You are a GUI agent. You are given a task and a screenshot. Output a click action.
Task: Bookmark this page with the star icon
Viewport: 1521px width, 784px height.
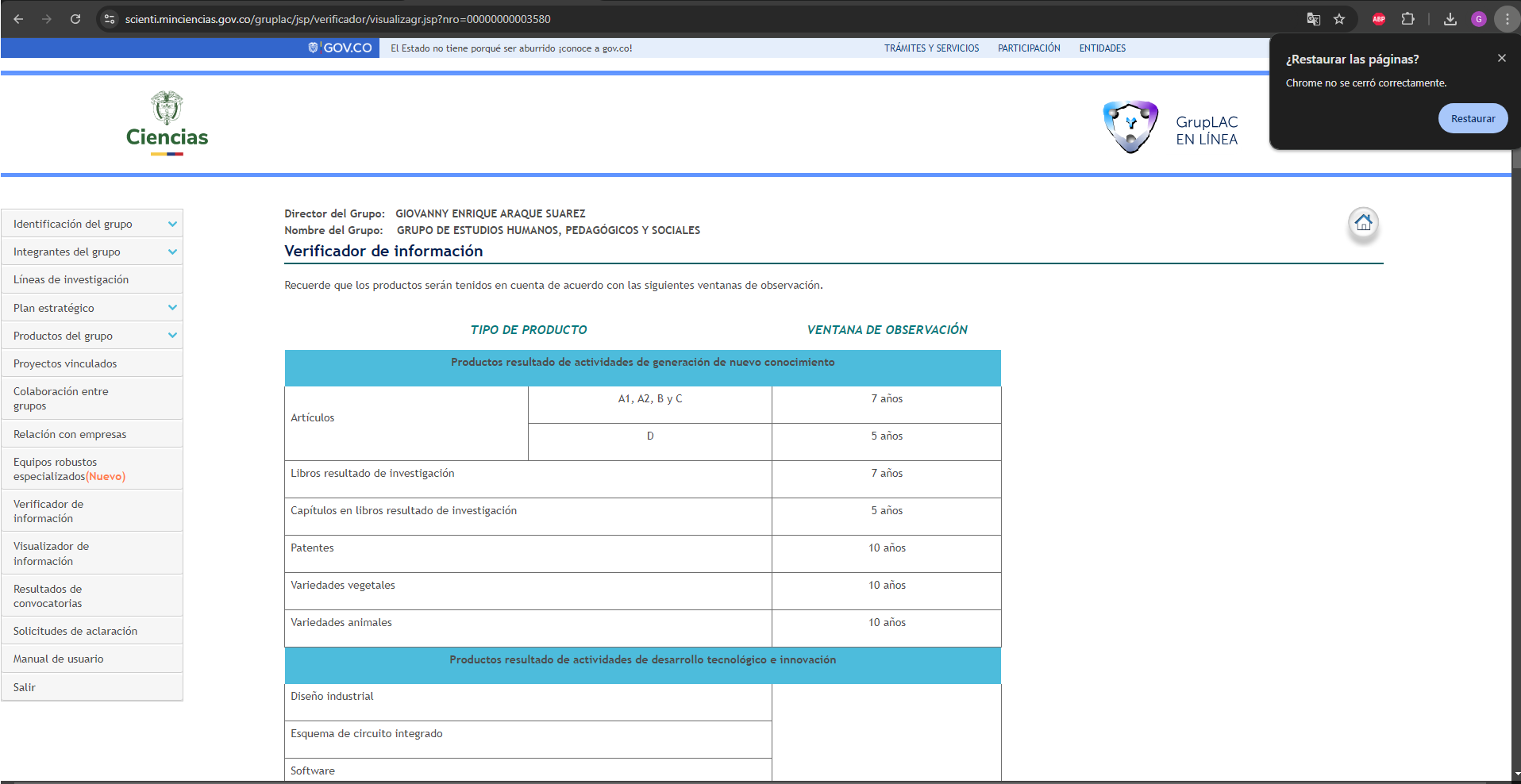pyautogui.click(x=1339, y=19)
